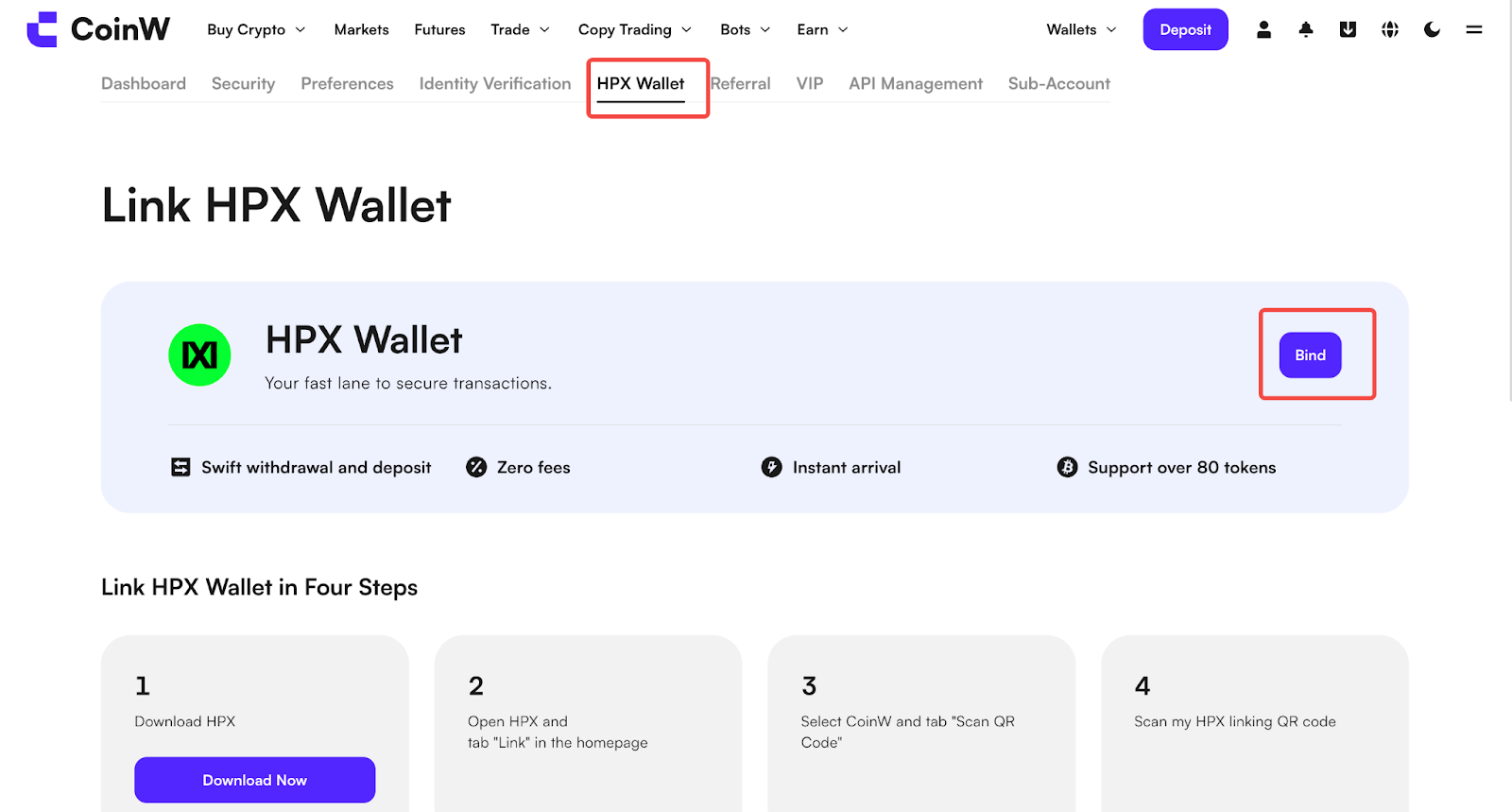1512x812 pixels.
Task: Open the notifications bell icon
Action: click(1306, 29)
